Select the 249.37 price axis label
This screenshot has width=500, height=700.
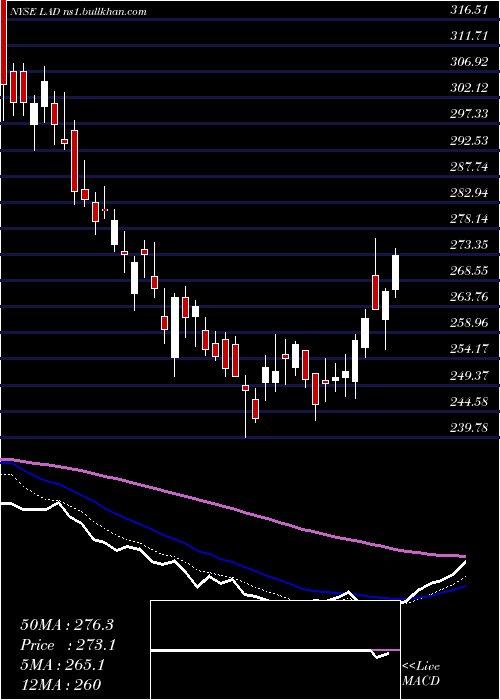click(469, 376)
